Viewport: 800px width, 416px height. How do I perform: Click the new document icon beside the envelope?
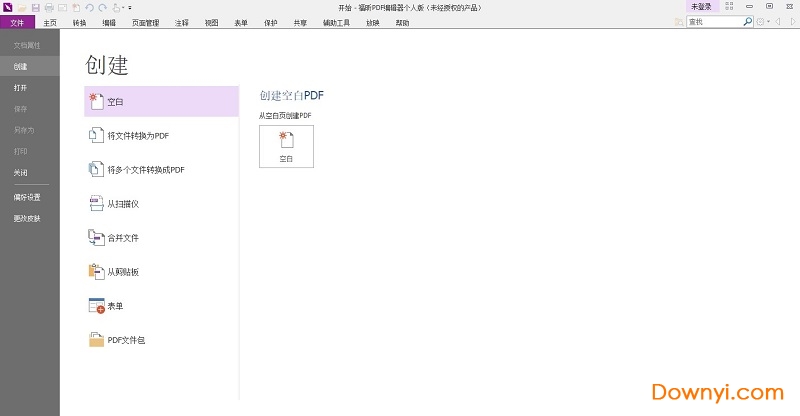tap(76, 8)
